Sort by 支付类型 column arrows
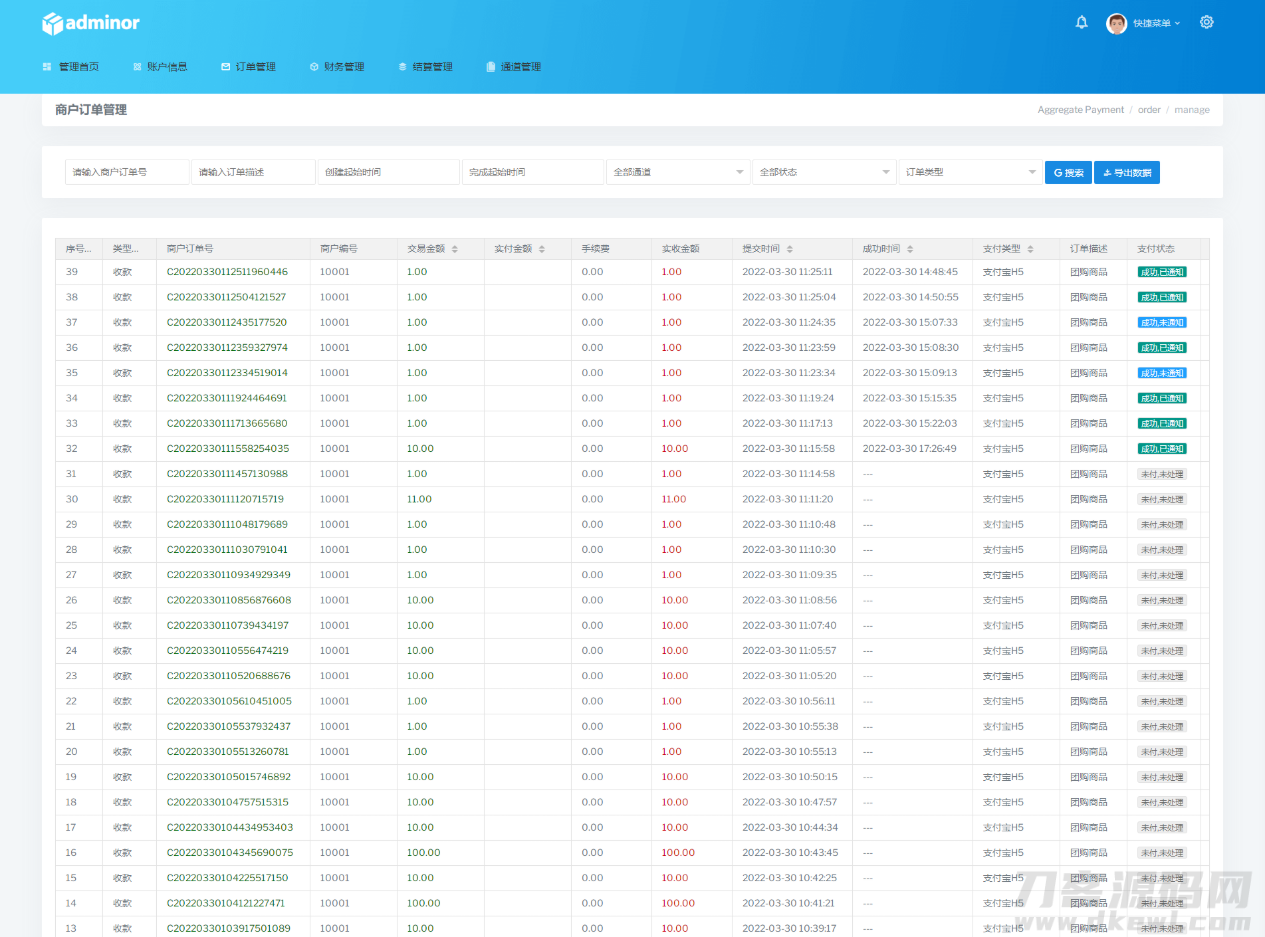The image size is (1265, 937). coord(1031,249)
